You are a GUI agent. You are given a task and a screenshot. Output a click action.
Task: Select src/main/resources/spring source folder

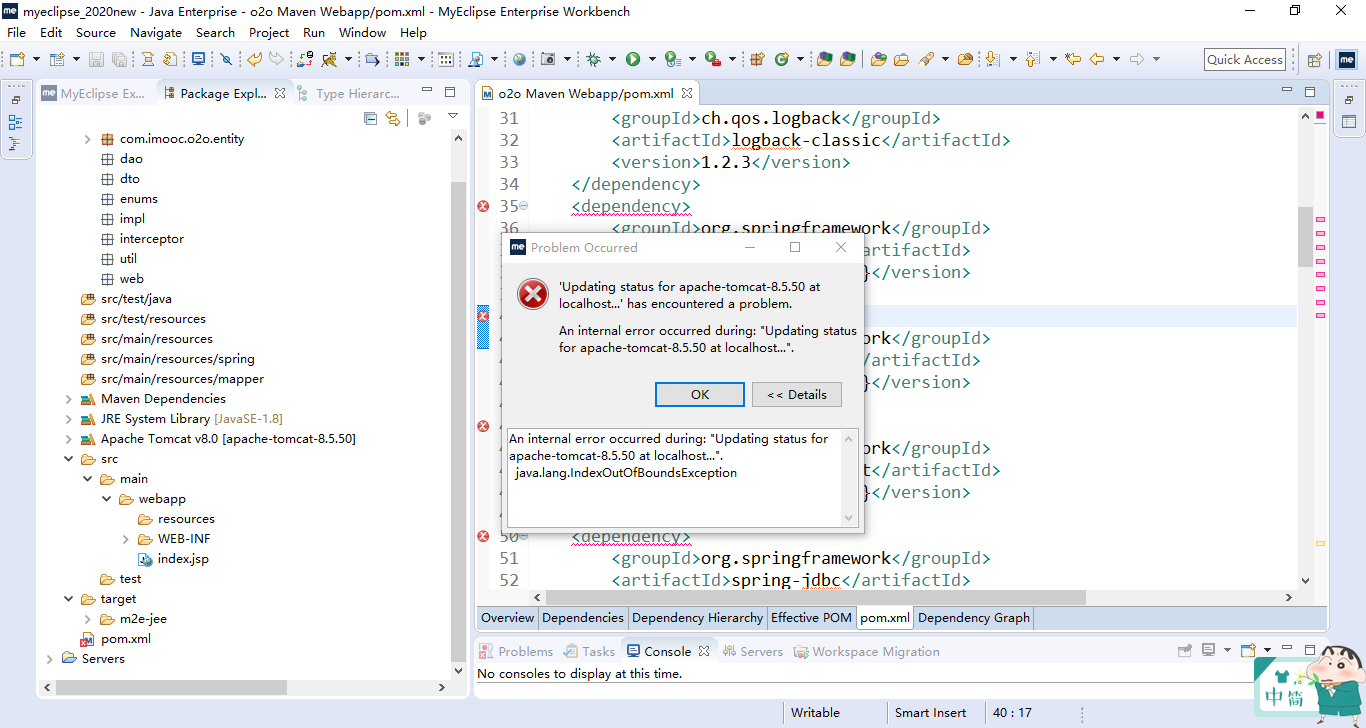point(167,359)
